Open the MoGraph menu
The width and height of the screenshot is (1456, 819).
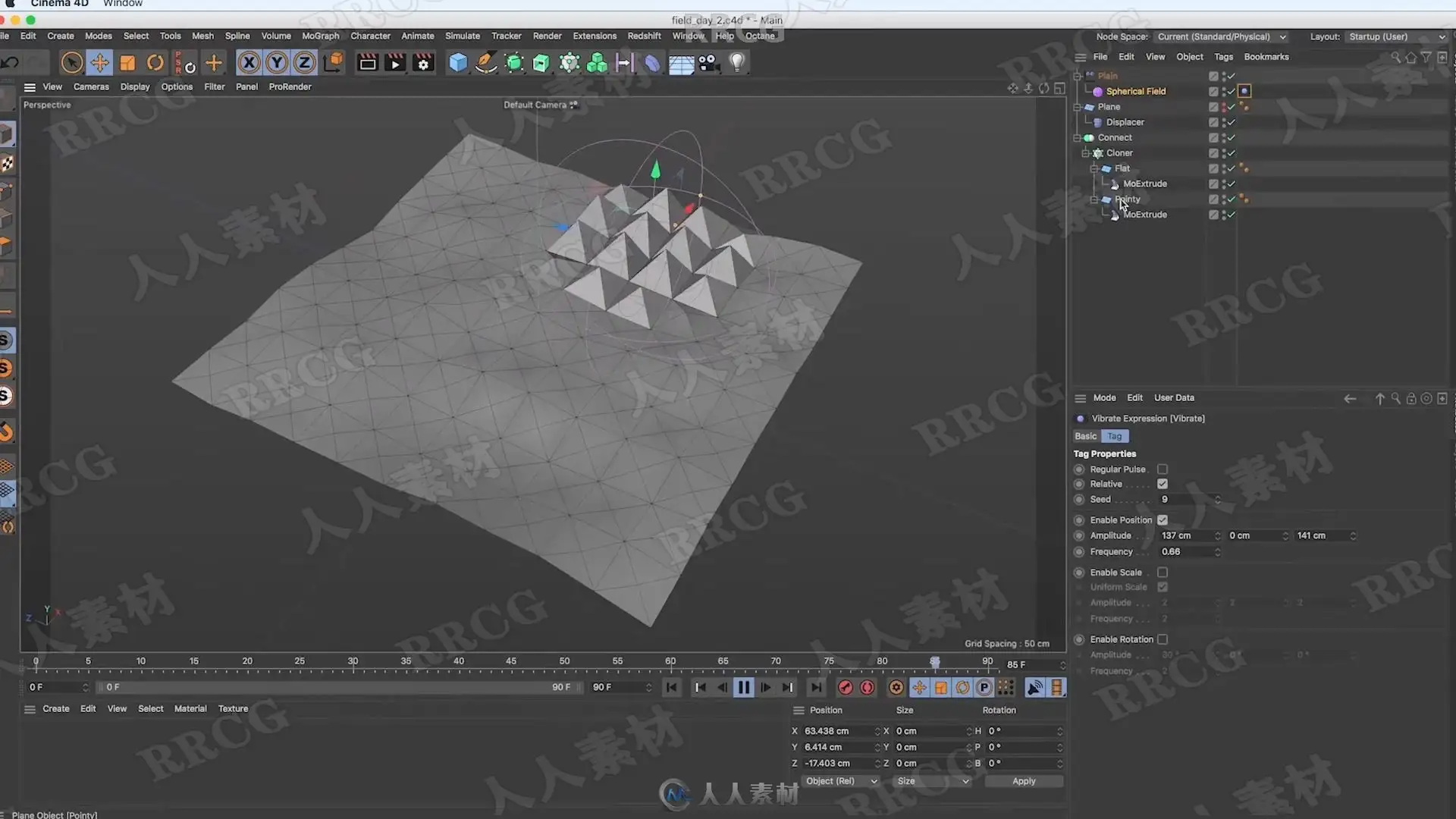coord(320,36)
